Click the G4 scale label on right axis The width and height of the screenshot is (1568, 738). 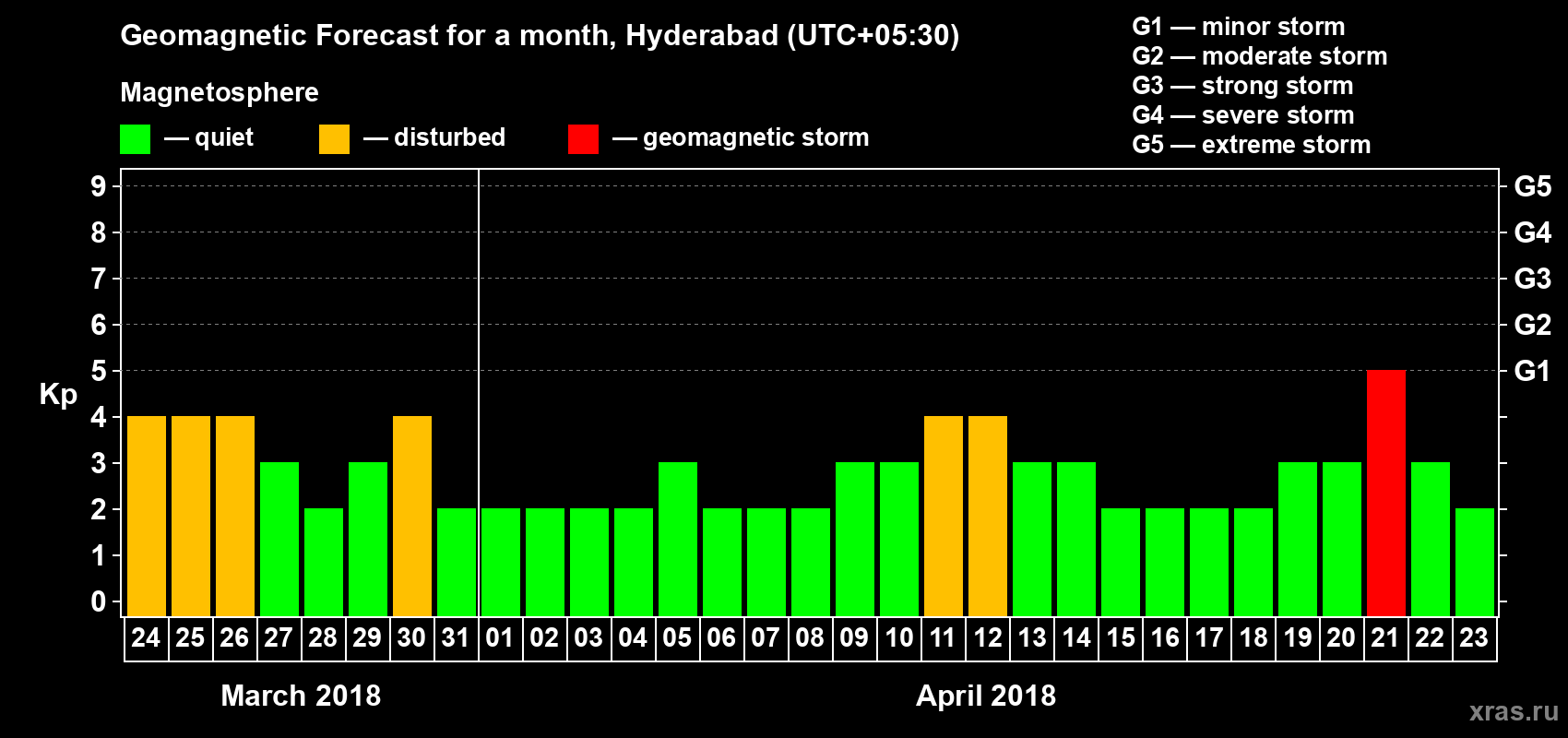point(1532,232)
